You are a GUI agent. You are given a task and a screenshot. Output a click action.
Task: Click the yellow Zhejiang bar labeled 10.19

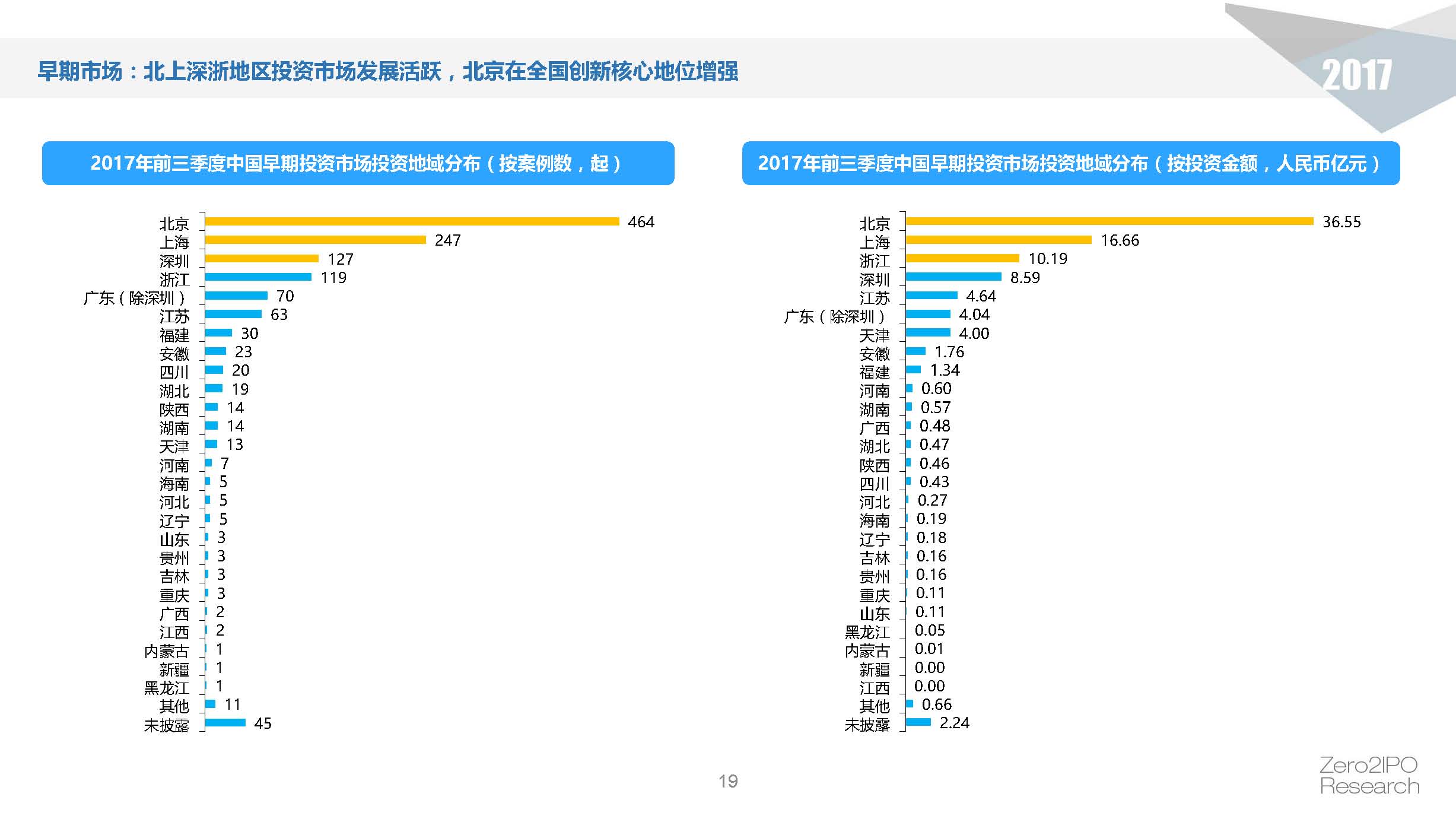962,258
